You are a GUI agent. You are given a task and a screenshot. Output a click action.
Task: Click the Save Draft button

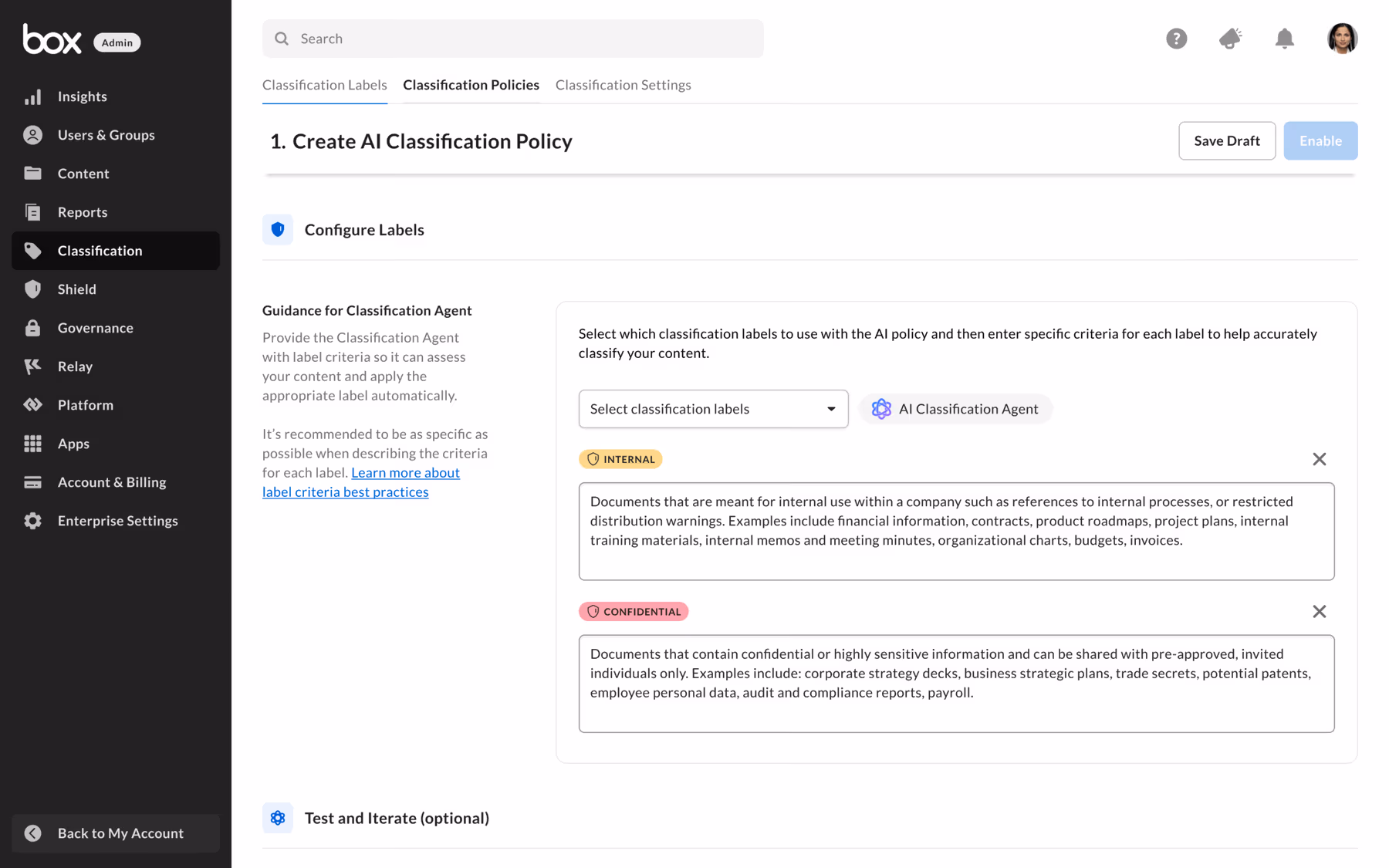click(1226, 140)
